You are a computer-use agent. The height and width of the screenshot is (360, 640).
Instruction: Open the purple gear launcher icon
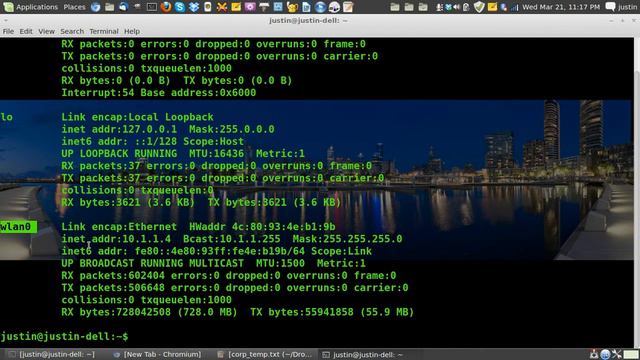(x=250, y=7)
